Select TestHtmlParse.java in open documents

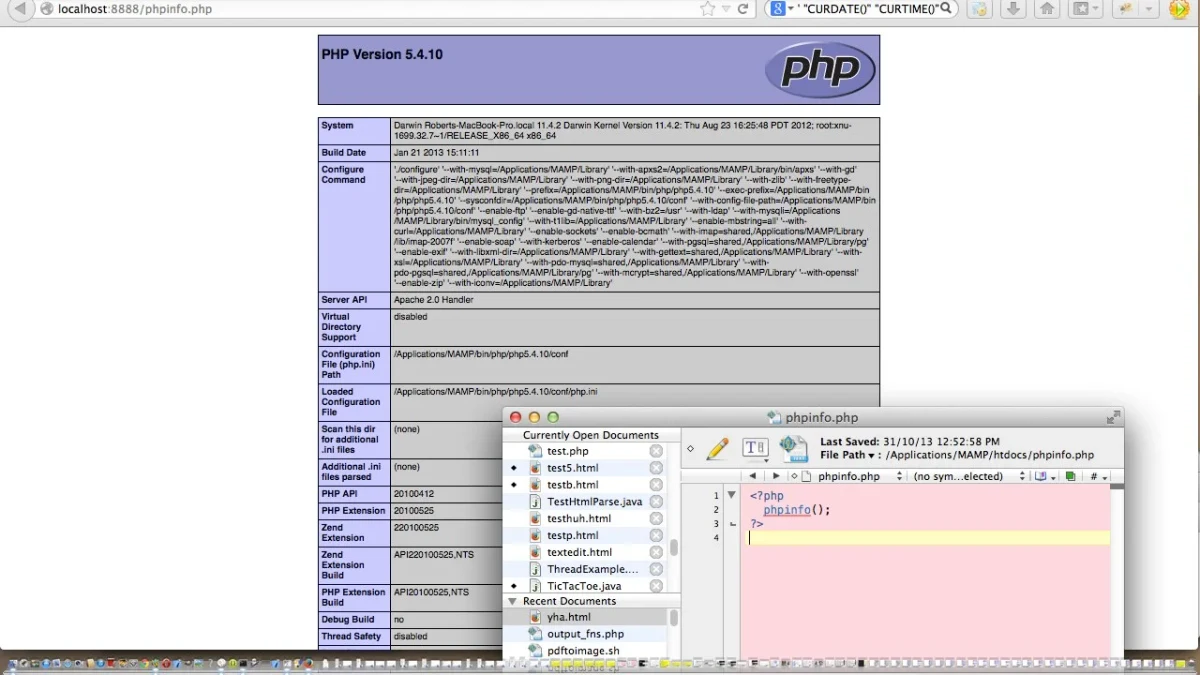click(x=595, y=501)
